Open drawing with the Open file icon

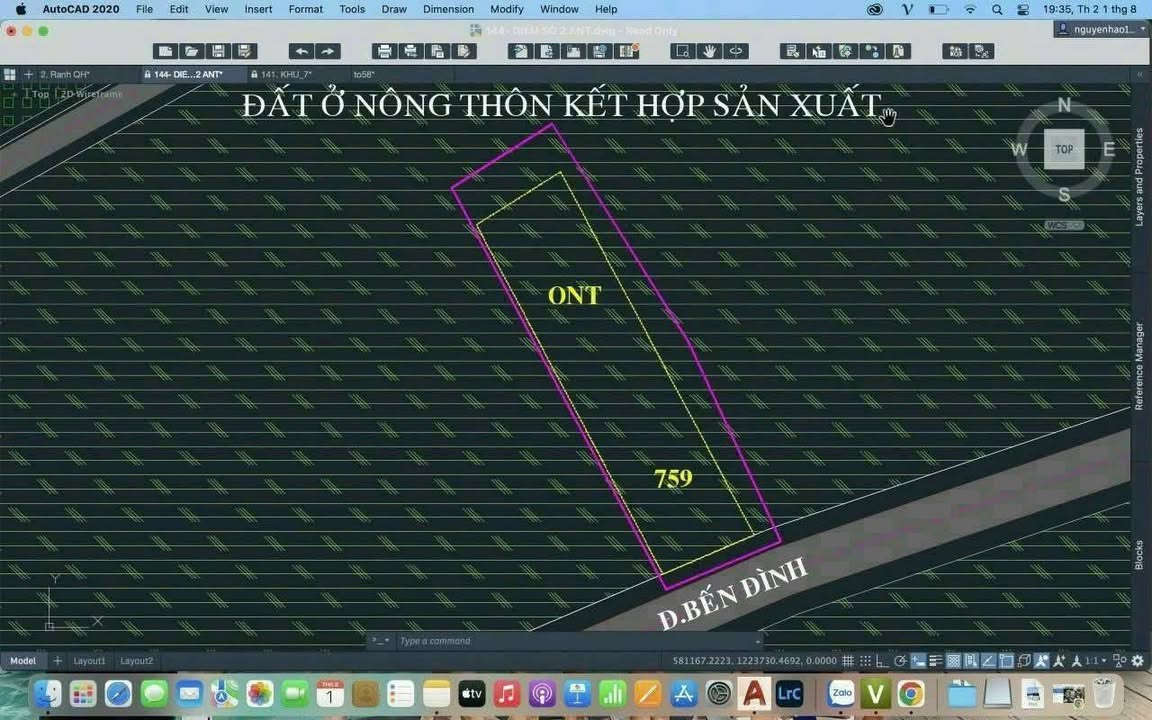click(x=190, y=50)
